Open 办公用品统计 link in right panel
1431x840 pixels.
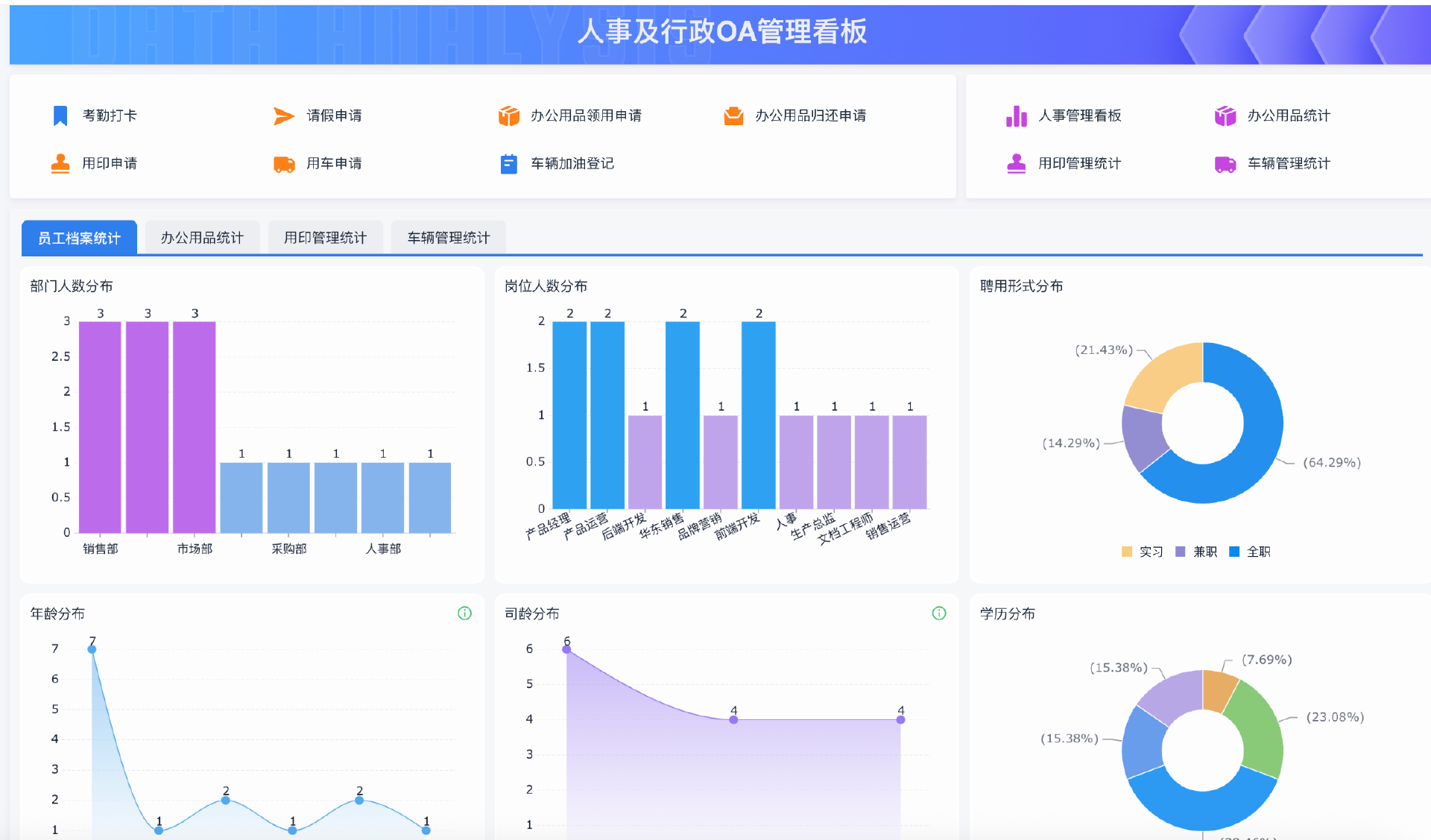[x=1288, y=116]
